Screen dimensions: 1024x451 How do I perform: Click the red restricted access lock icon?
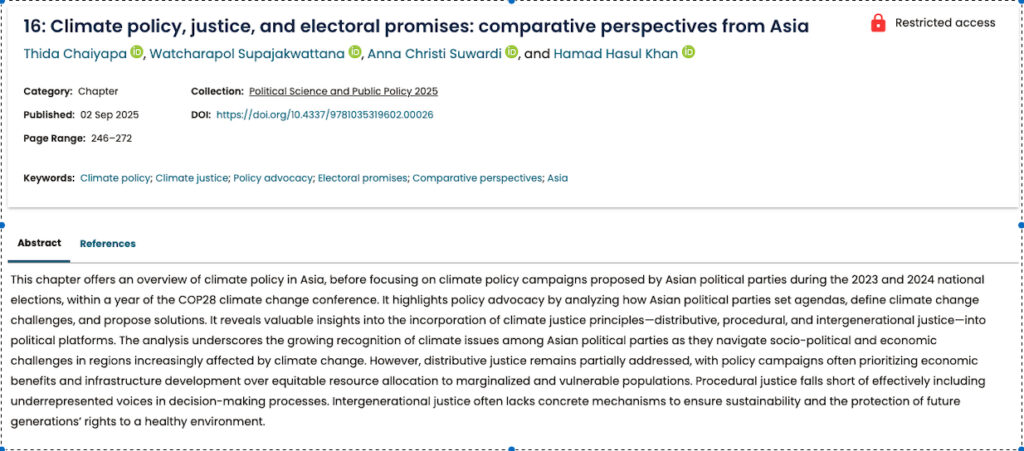(x=878, y=23)
